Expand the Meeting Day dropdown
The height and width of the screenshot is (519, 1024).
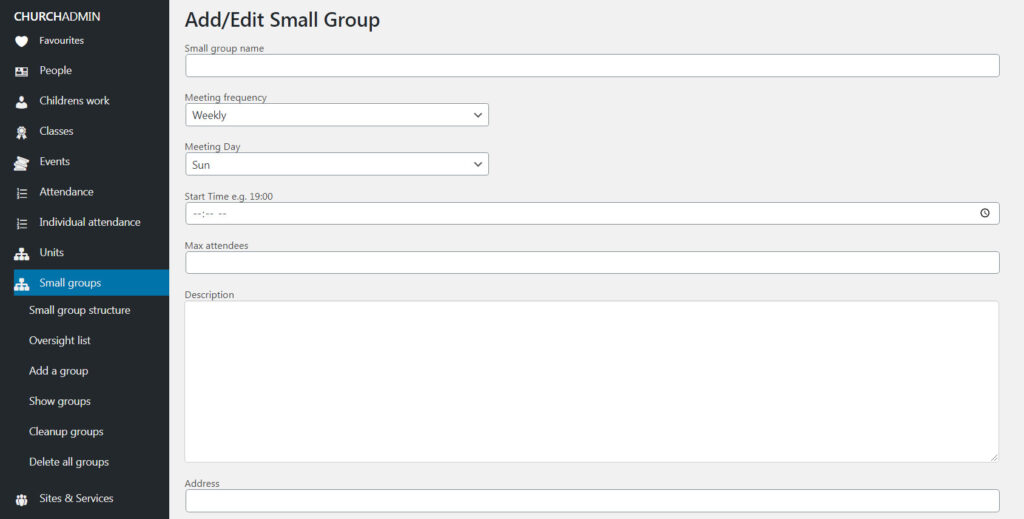[337, 164]
